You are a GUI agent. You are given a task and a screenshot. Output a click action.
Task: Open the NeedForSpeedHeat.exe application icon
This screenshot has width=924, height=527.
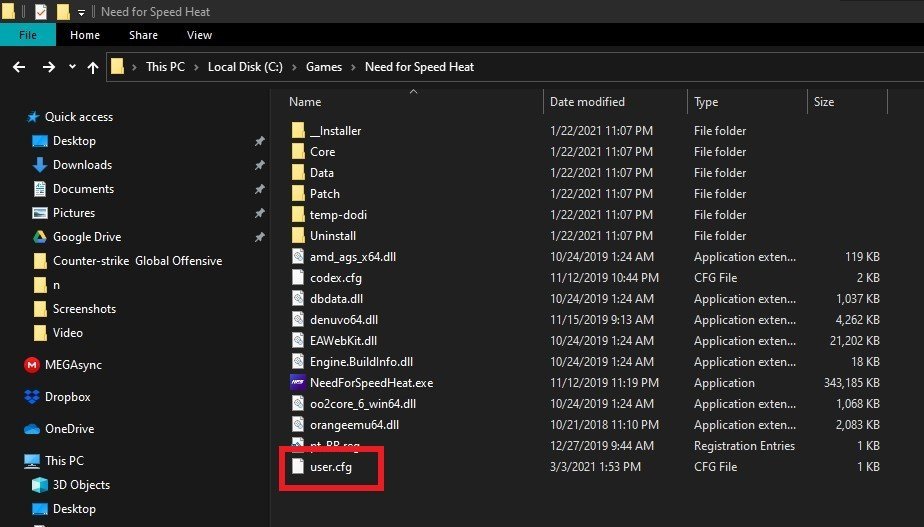coord(297,383)
